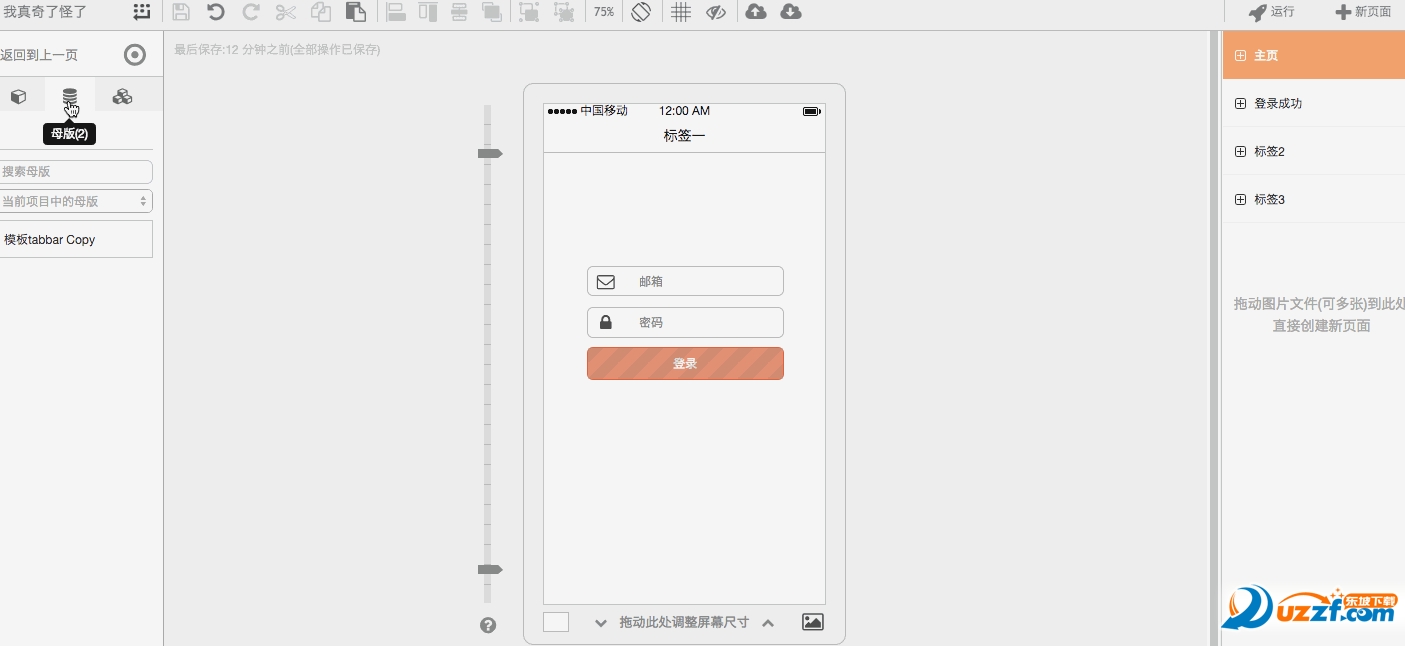This screenshot has width=1405, height=646.
Task: Switch to the multi-cube combos tab
Action: (x=122, y=96)
